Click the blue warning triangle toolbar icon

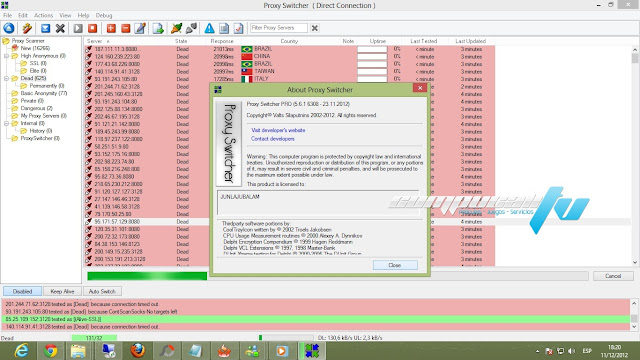[209, 28]
